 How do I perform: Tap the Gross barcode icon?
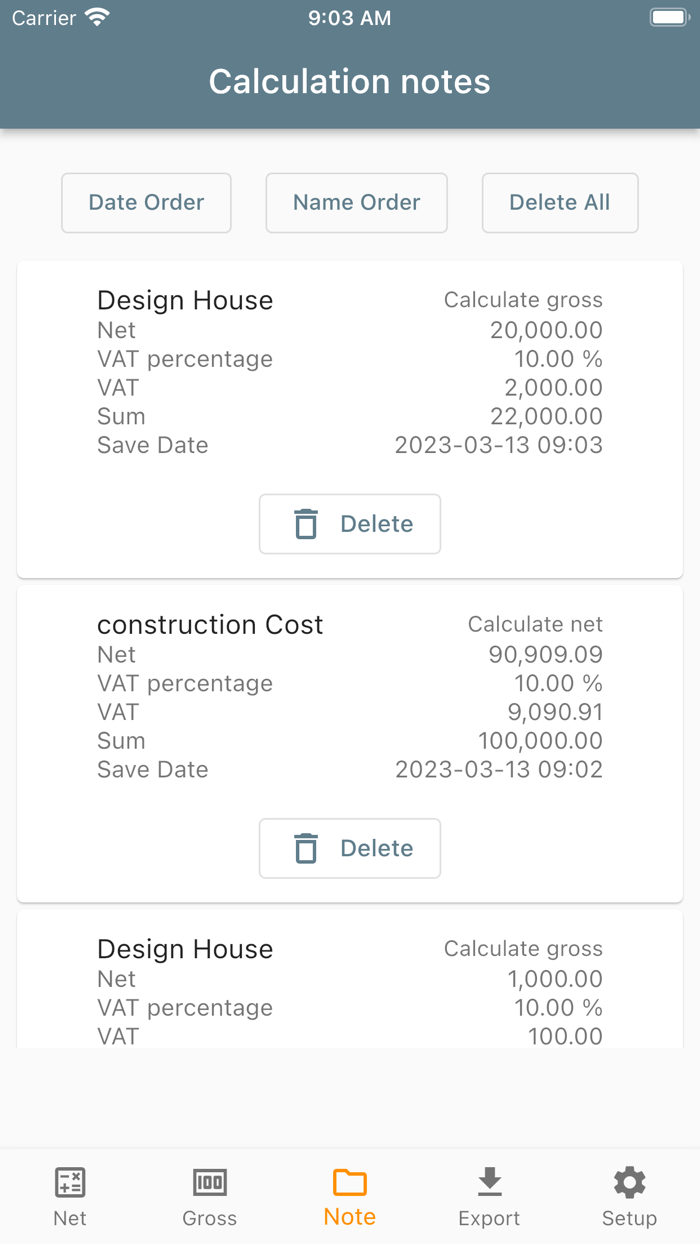[209, 1182]
